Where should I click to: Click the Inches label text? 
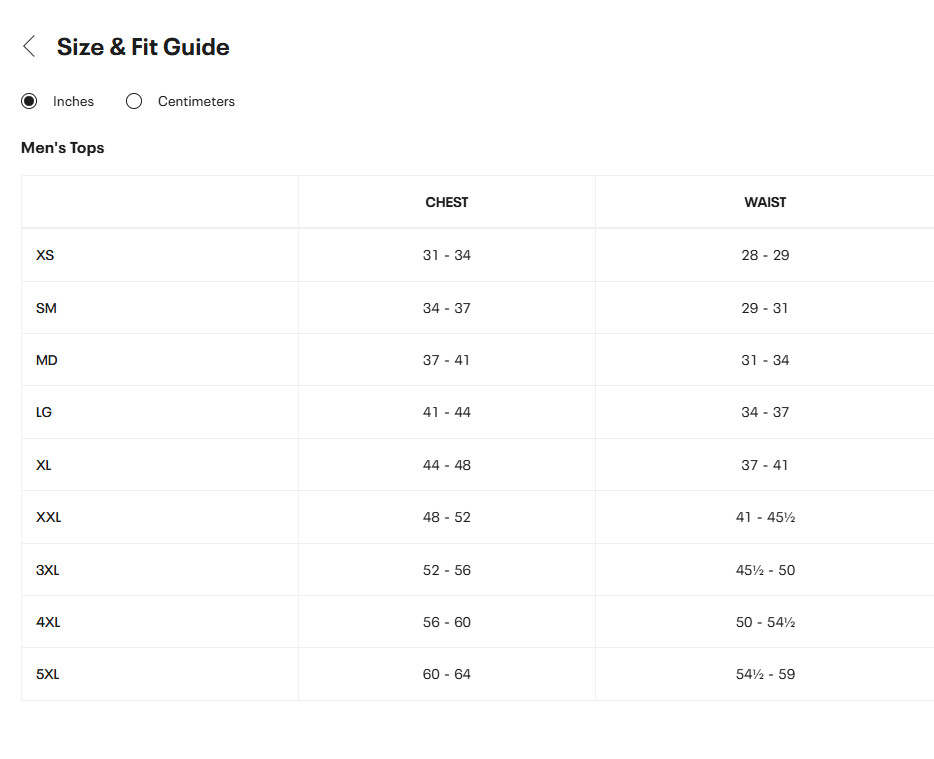click(73, 102)
